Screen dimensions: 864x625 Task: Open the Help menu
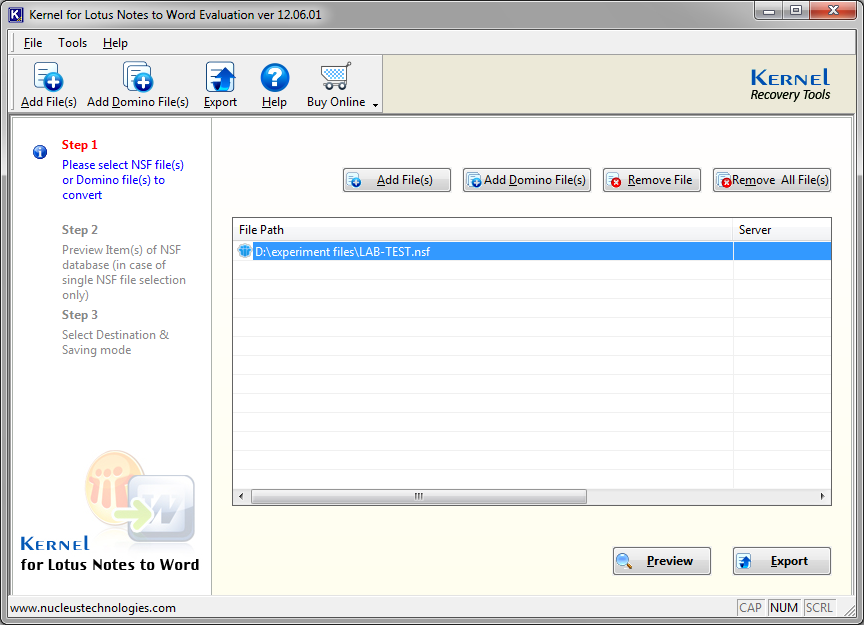(115, 43)
